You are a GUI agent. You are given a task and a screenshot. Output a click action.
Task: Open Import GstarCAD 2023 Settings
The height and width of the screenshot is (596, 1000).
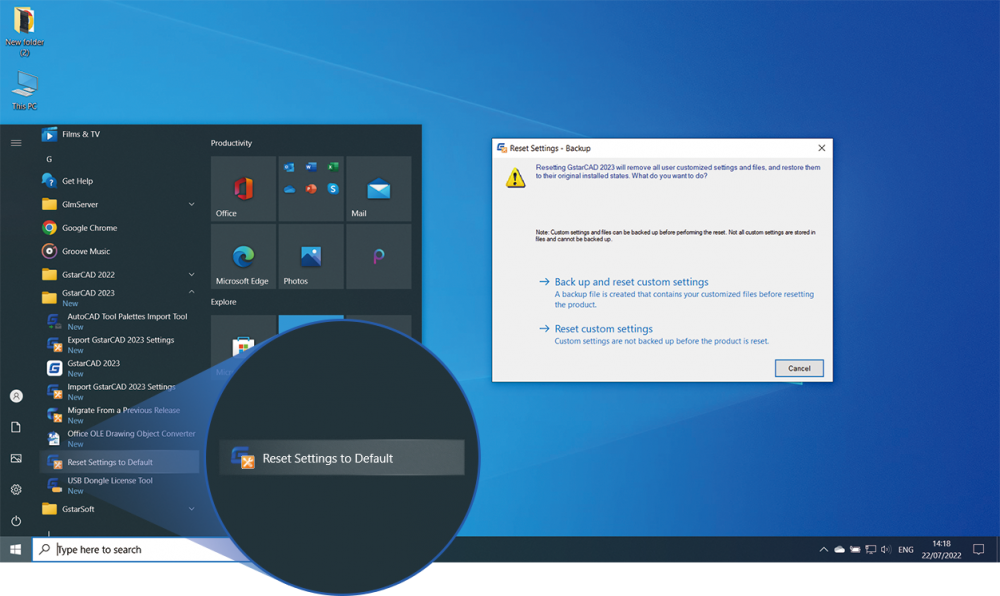pos(119,391)
